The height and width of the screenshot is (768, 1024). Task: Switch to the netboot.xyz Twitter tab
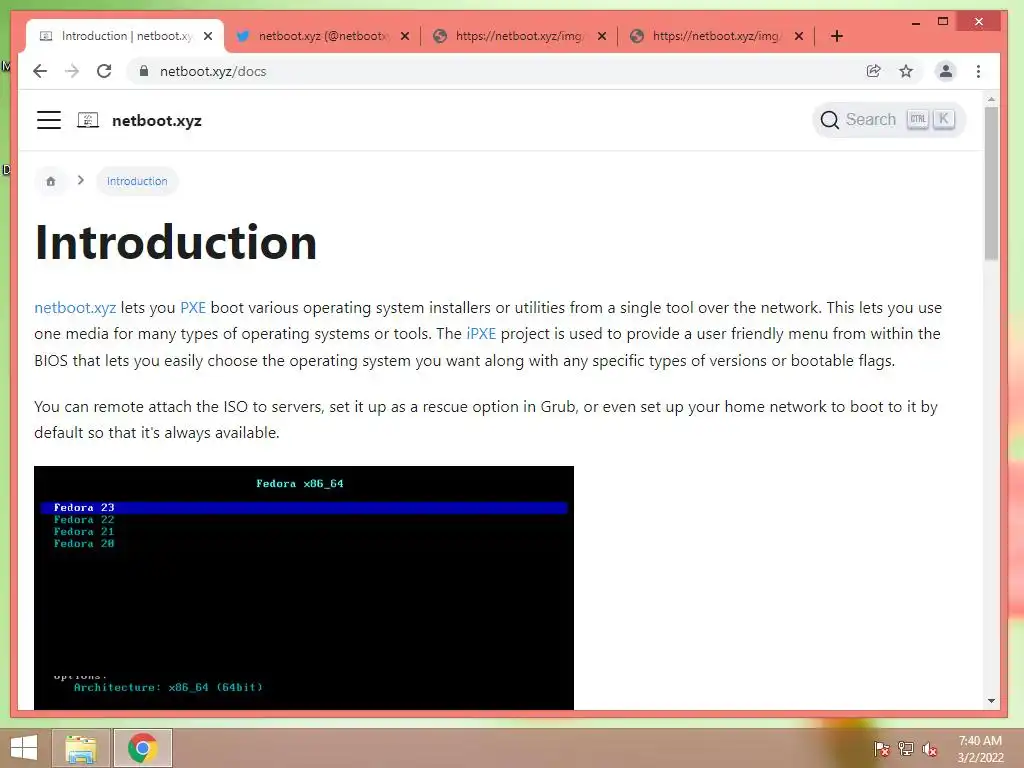(x=323, y=36)
